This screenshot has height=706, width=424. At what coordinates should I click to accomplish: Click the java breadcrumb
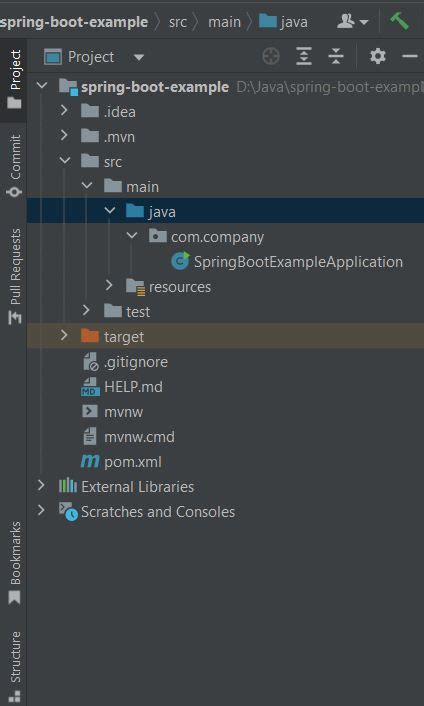pos(283,22)
